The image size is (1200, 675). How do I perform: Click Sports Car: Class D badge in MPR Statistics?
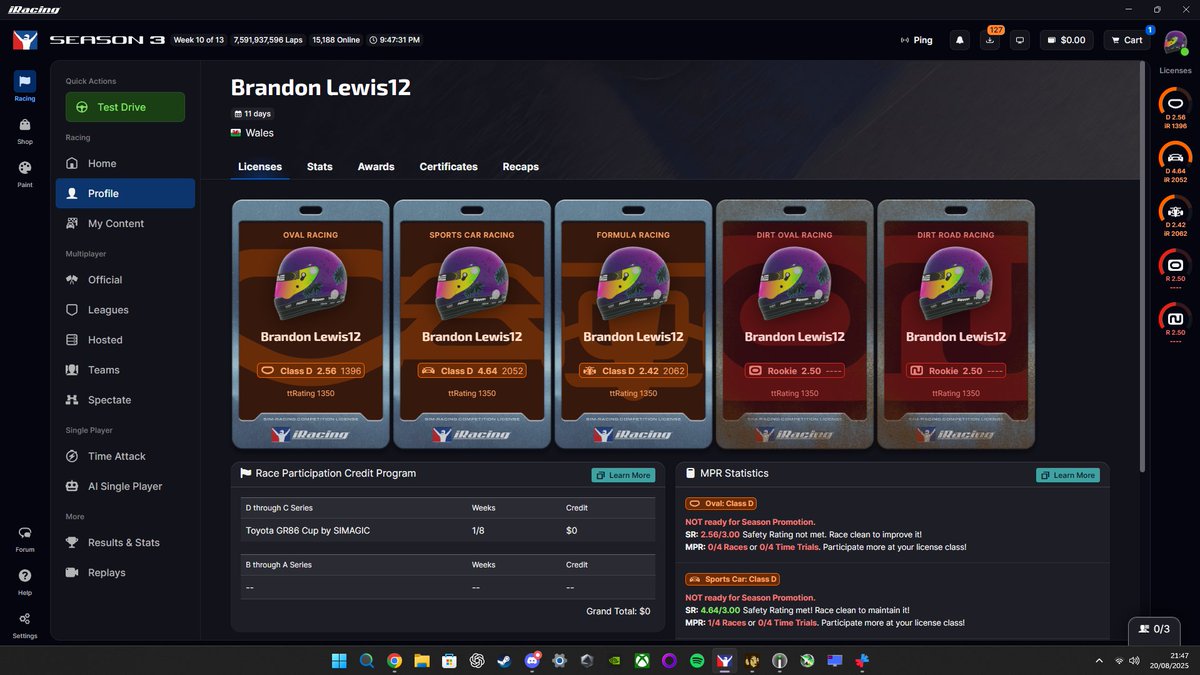(733, 580)
